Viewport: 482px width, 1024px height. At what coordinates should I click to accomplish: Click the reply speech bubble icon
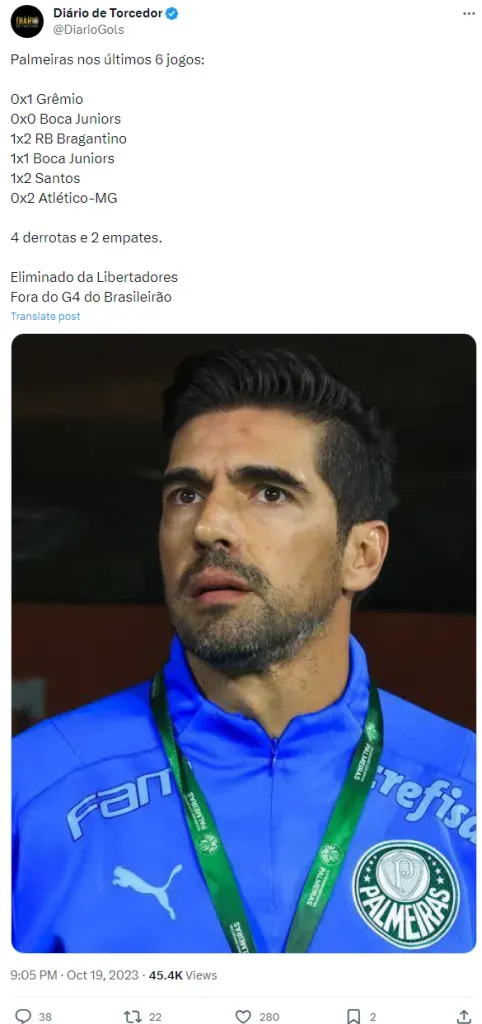pos(24,1016)
